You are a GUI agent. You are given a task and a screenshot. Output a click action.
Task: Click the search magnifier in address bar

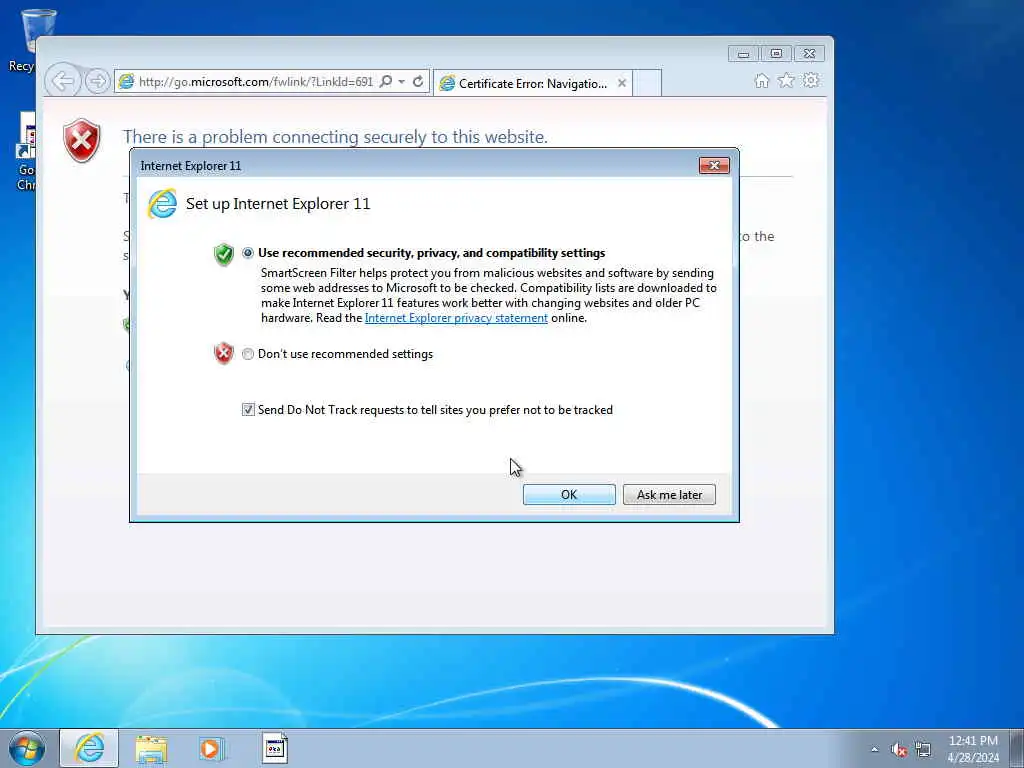pyautogui.click(x=386, y=82)
